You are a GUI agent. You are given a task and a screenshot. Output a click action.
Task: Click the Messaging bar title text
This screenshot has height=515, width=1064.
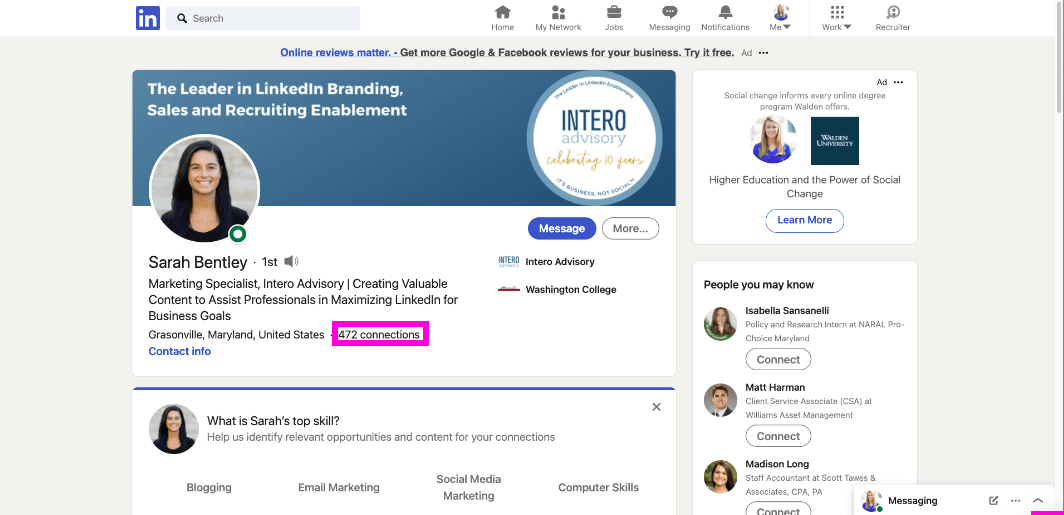pos(913,501)
